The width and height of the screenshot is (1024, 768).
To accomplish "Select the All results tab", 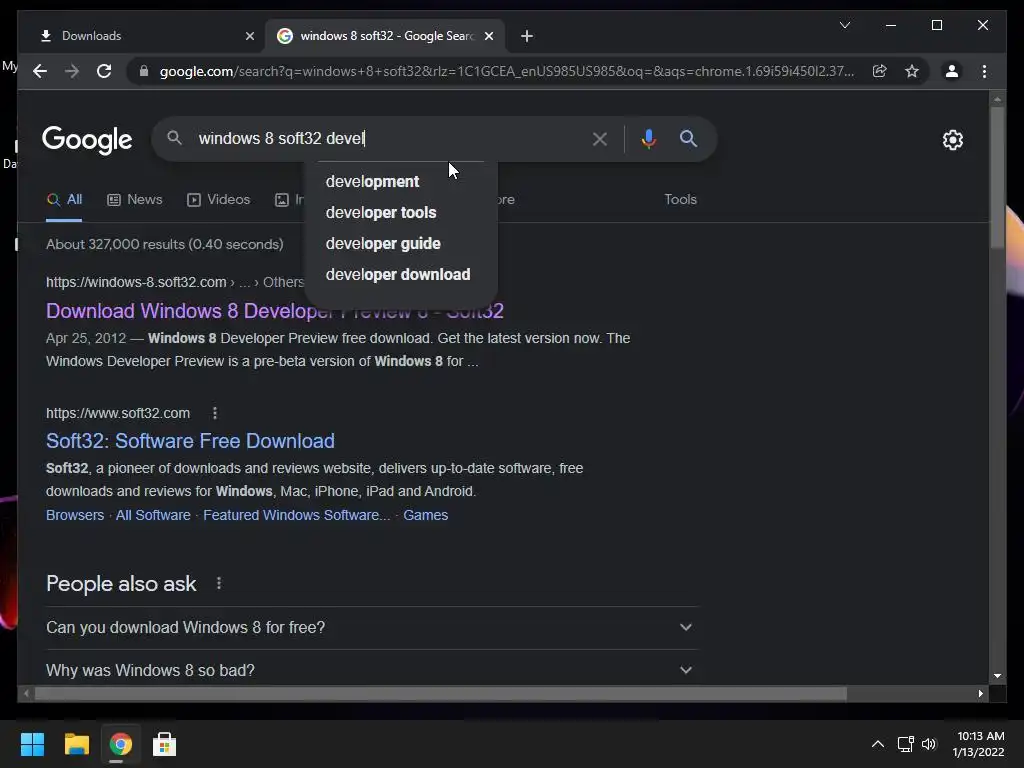I will tap(64, 200).
